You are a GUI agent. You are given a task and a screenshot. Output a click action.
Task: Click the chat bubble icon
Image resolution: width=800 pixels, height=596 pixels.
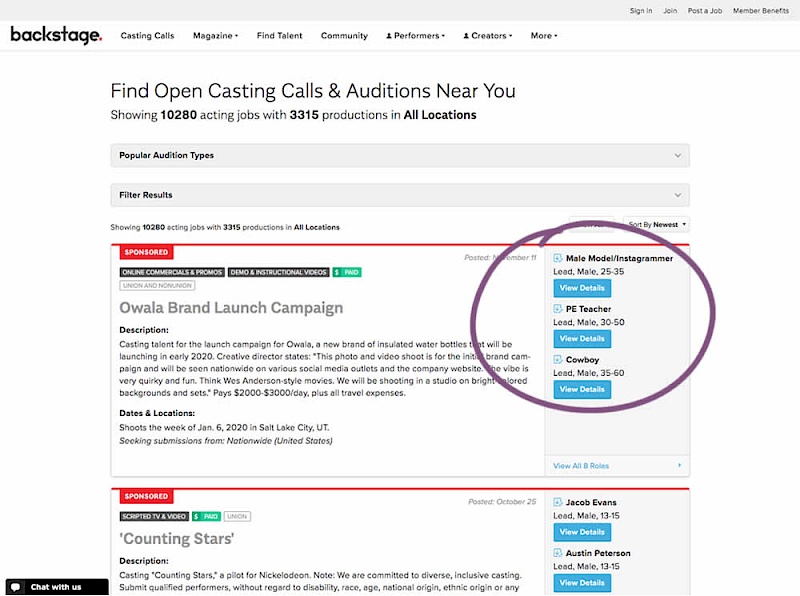point(16,587)
